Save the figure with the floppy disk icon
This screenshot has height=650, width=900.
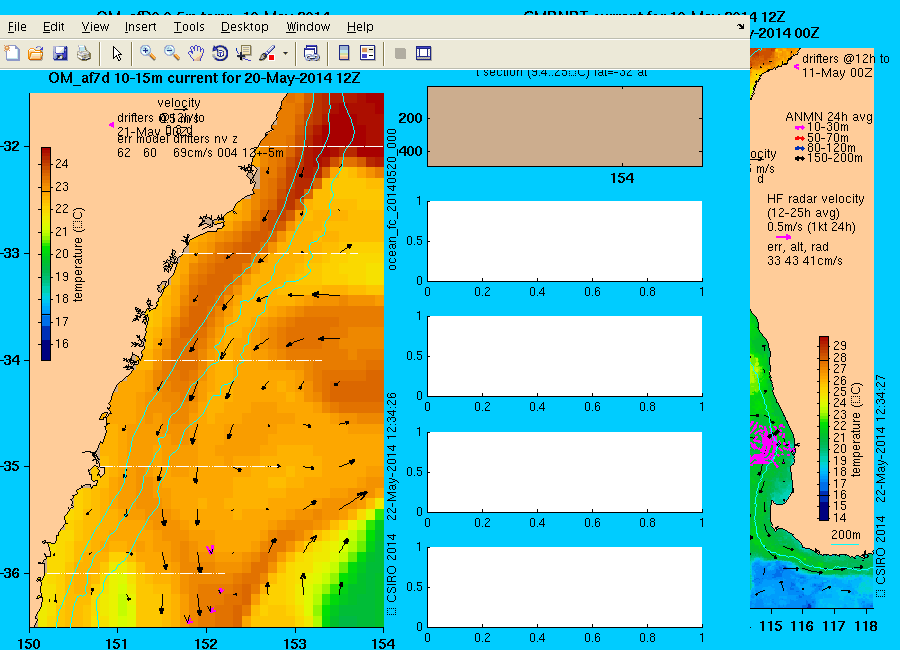pos(60,53)
